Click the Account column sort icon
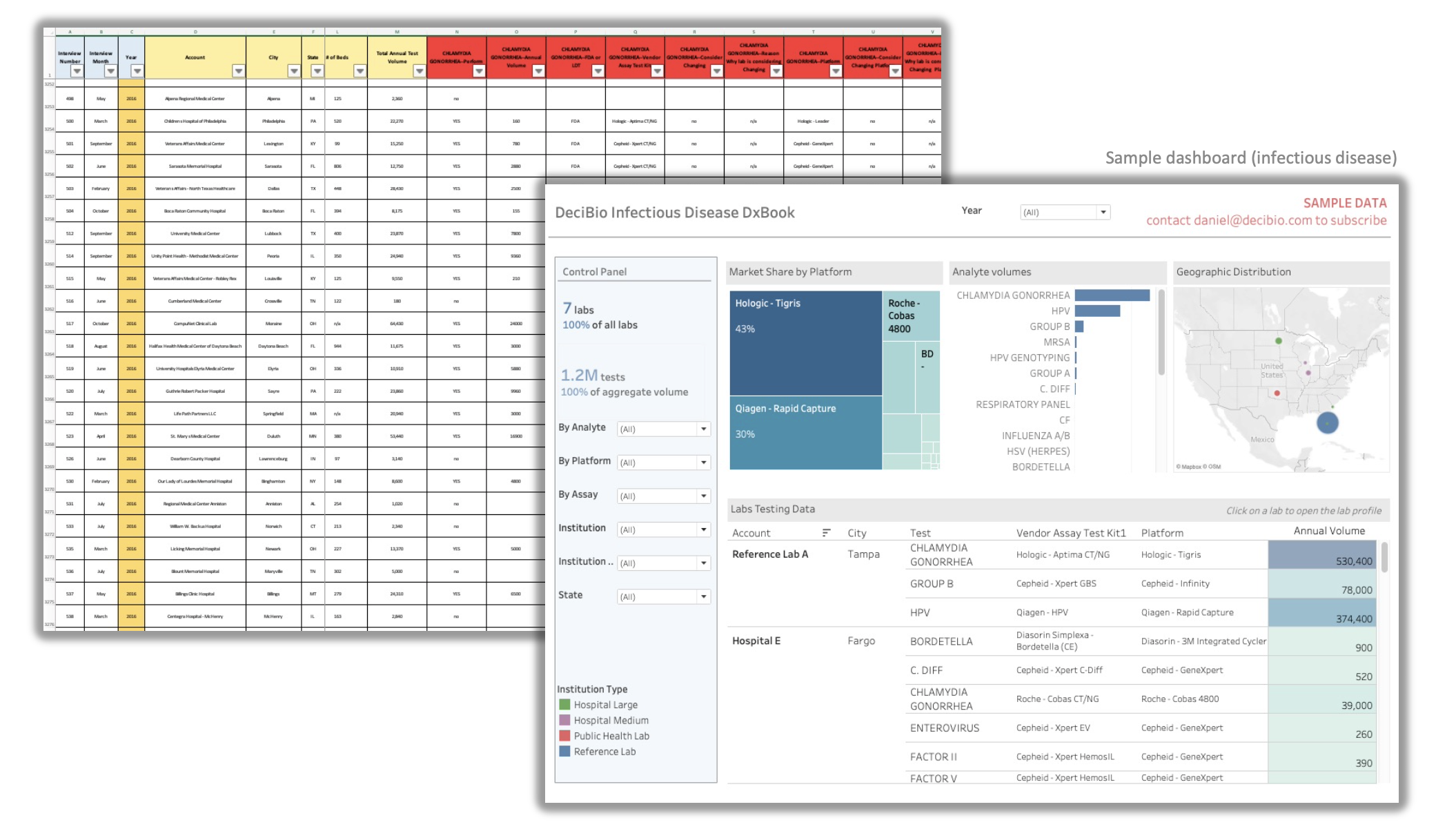Screen dimensions: 1456x838 click(826, 532)
